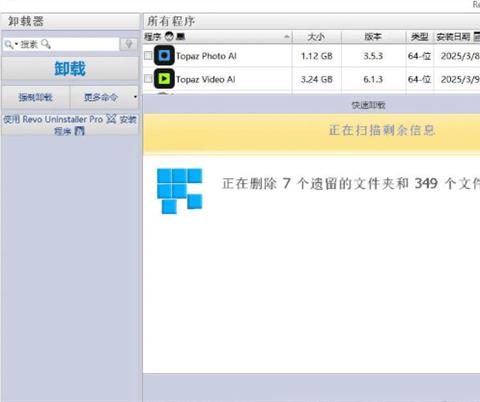
Task: Click version cell 3.5.3
Action: (x=373, y=56)
